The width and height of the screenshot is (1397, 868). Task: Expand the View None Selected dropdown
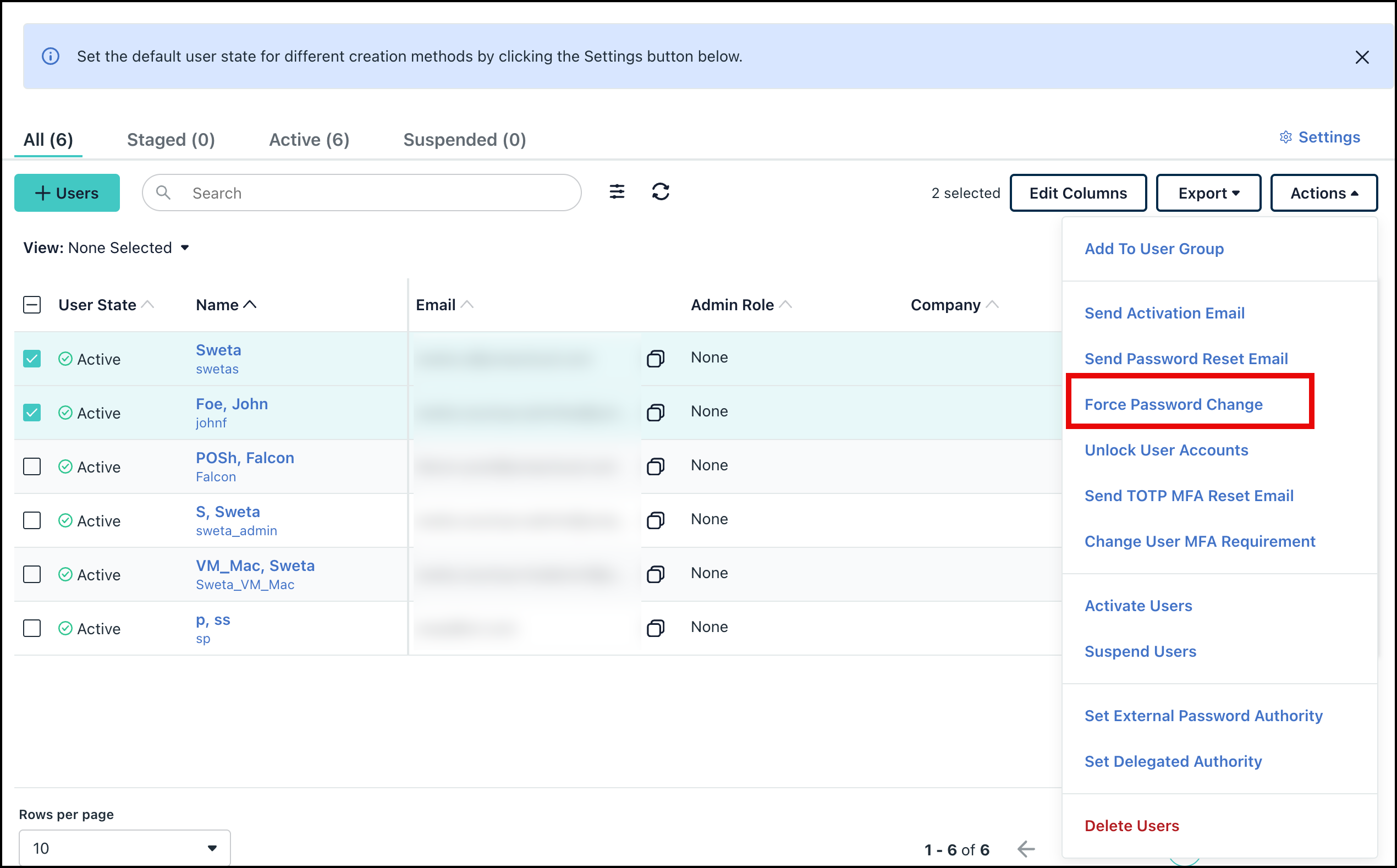(107, 248)
